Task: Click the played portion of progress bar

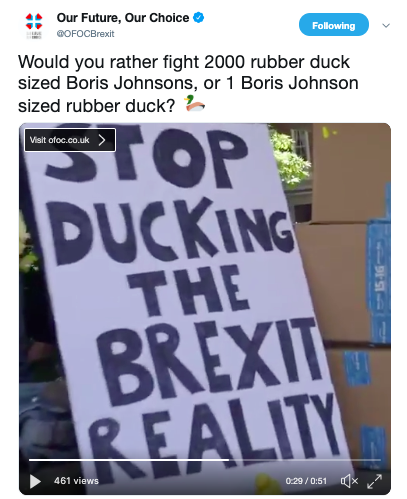Action: 129,460
